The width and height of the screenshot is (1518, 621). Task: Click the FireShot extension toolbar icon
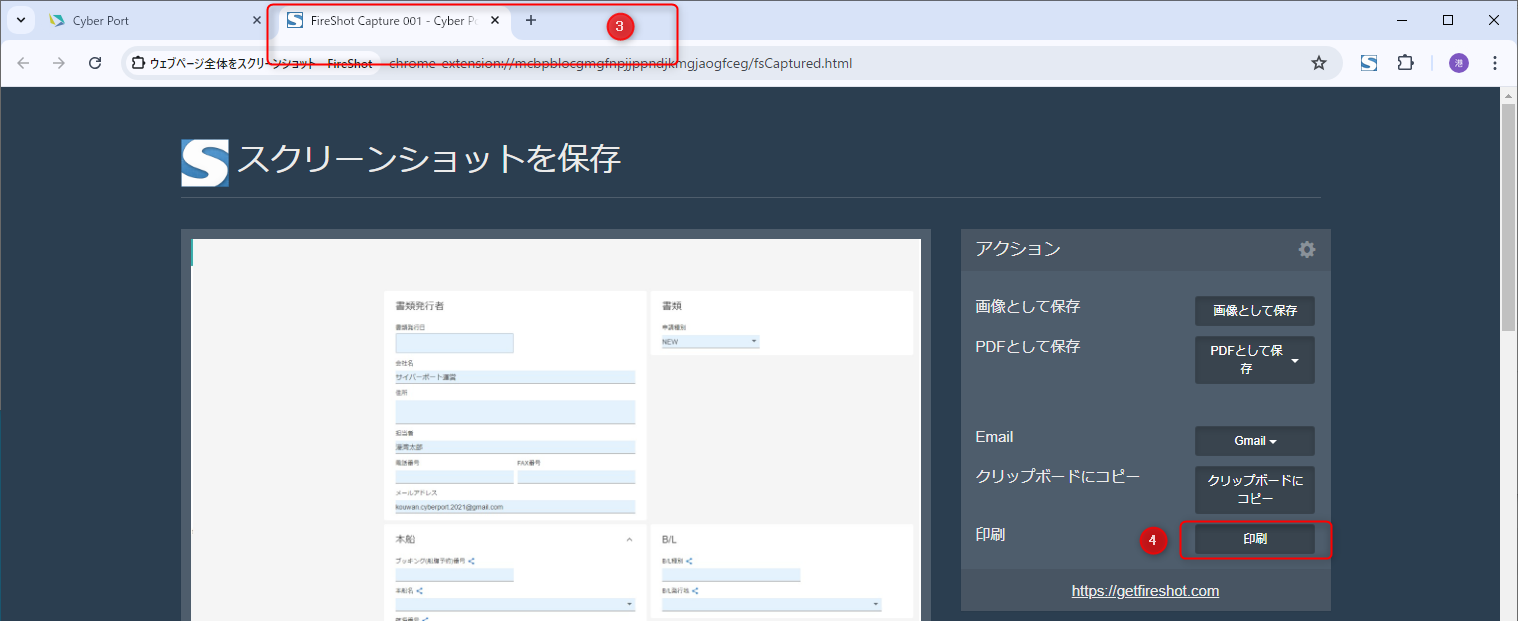click(x=1369, y=63)
